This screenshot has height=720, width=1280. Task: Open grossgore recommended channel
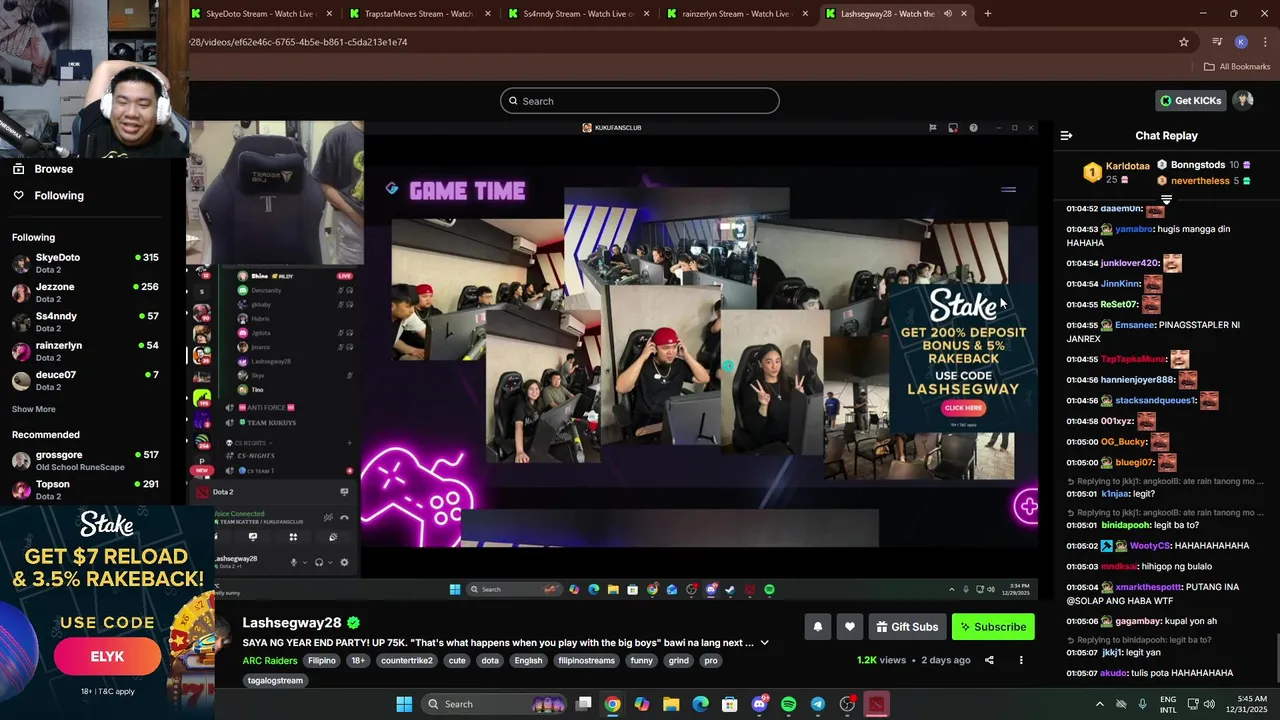[85, 460]
